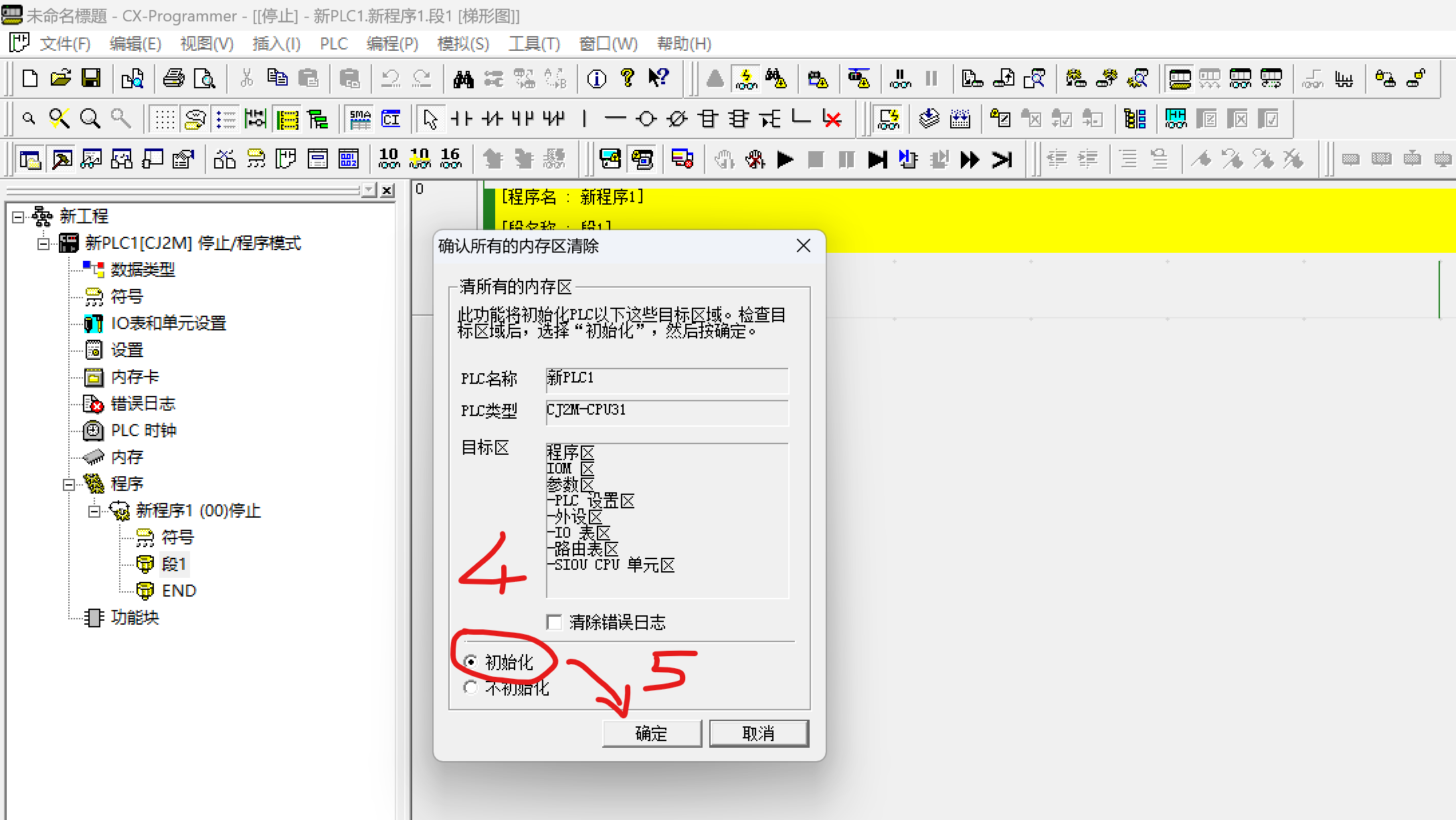Enable 清除错误日志 checkbox

coord(554,622)
